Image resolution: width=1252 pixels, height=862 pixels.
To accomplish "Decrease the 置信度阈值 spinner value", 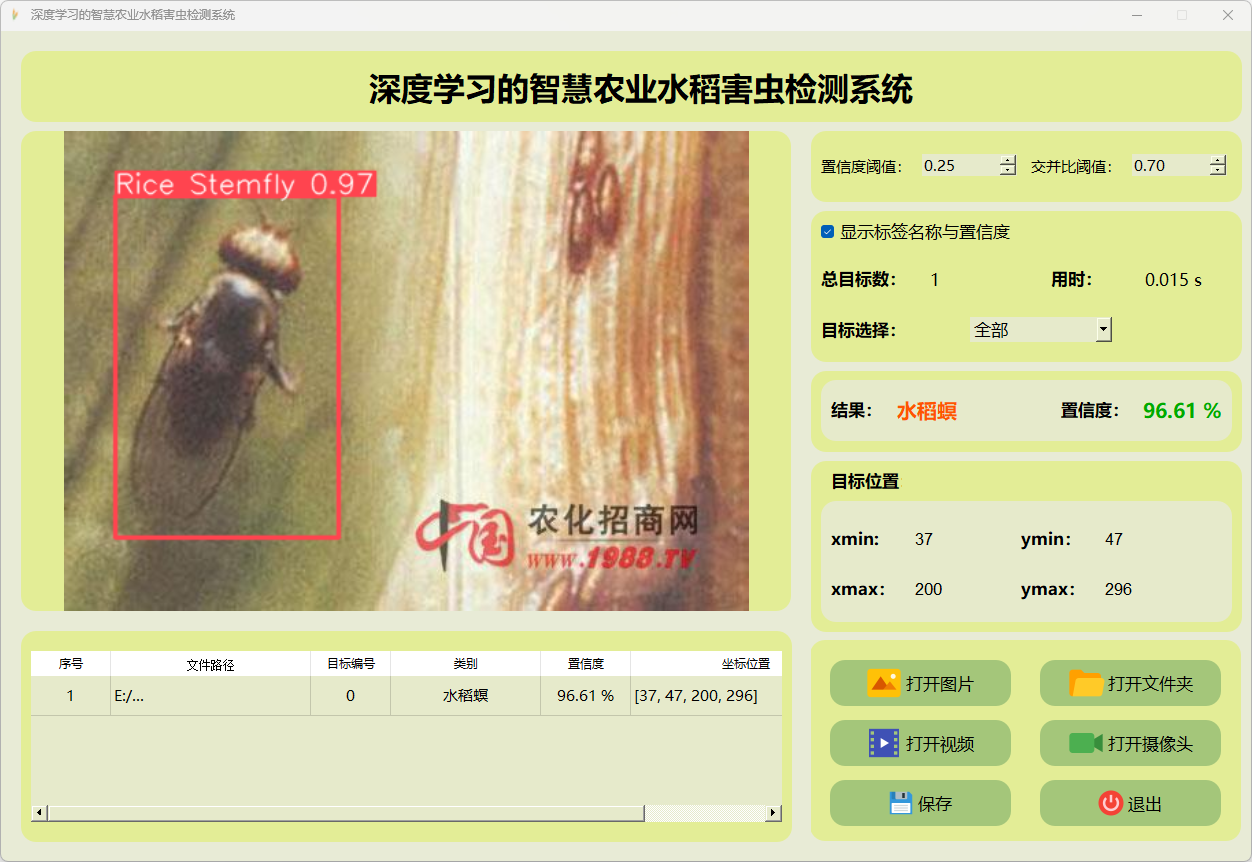I will coord(1008,171).
